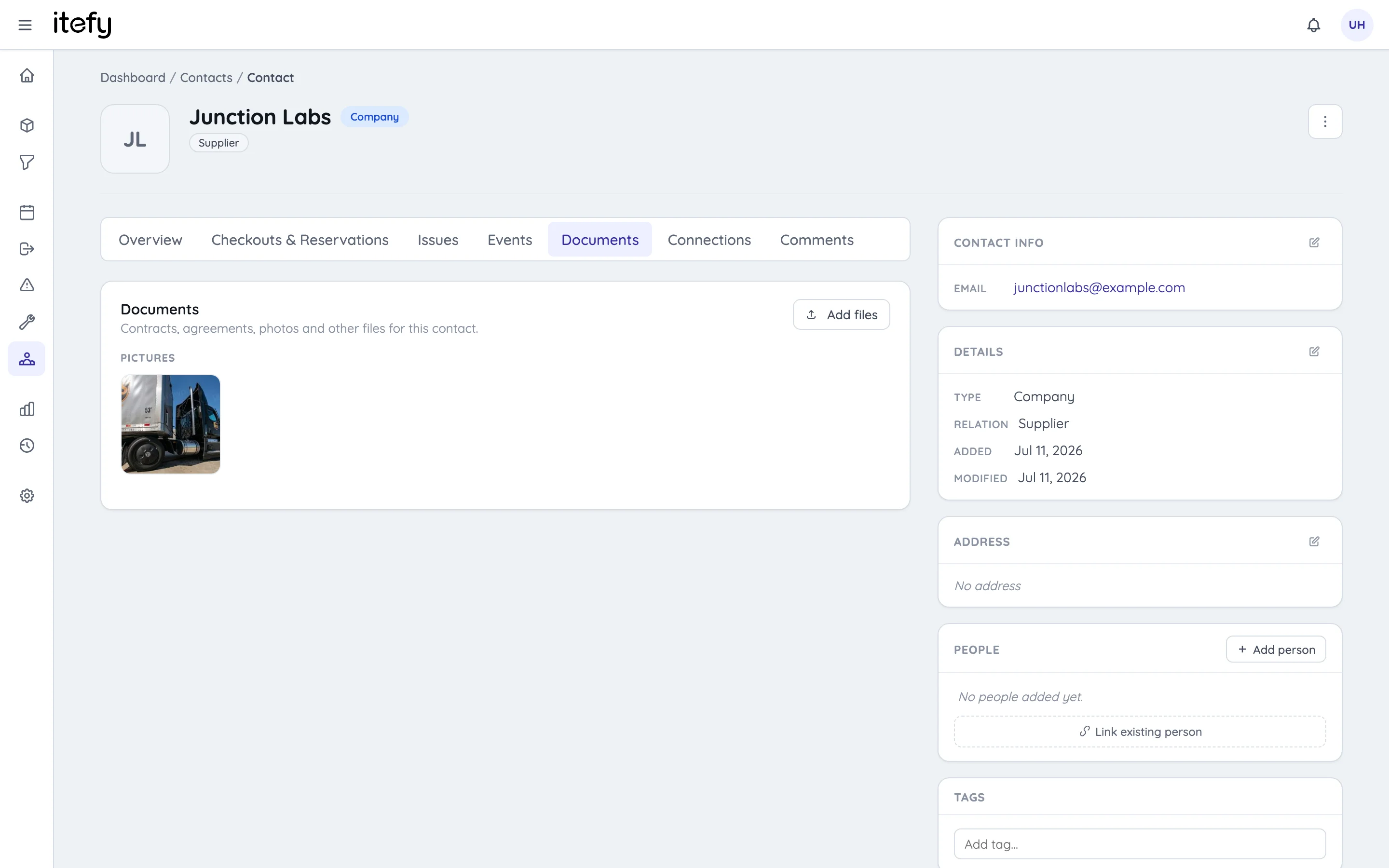The width and height of the screenshot is (1389, 868).
Task: Open the bar chart reports icon
Action: [27, 409]
